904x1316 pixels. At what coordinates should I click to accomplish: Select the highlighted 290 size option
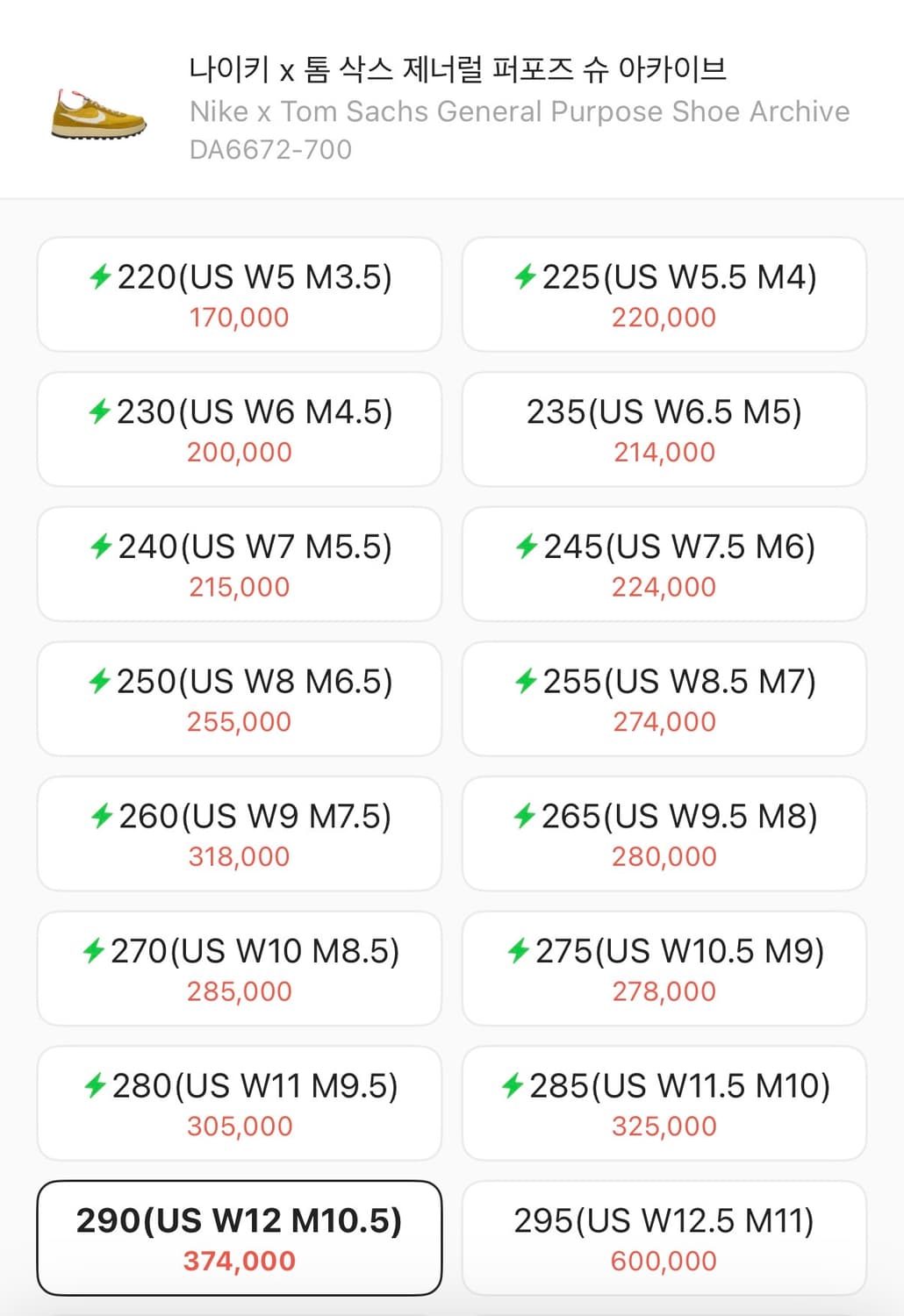coord(239,1237)
